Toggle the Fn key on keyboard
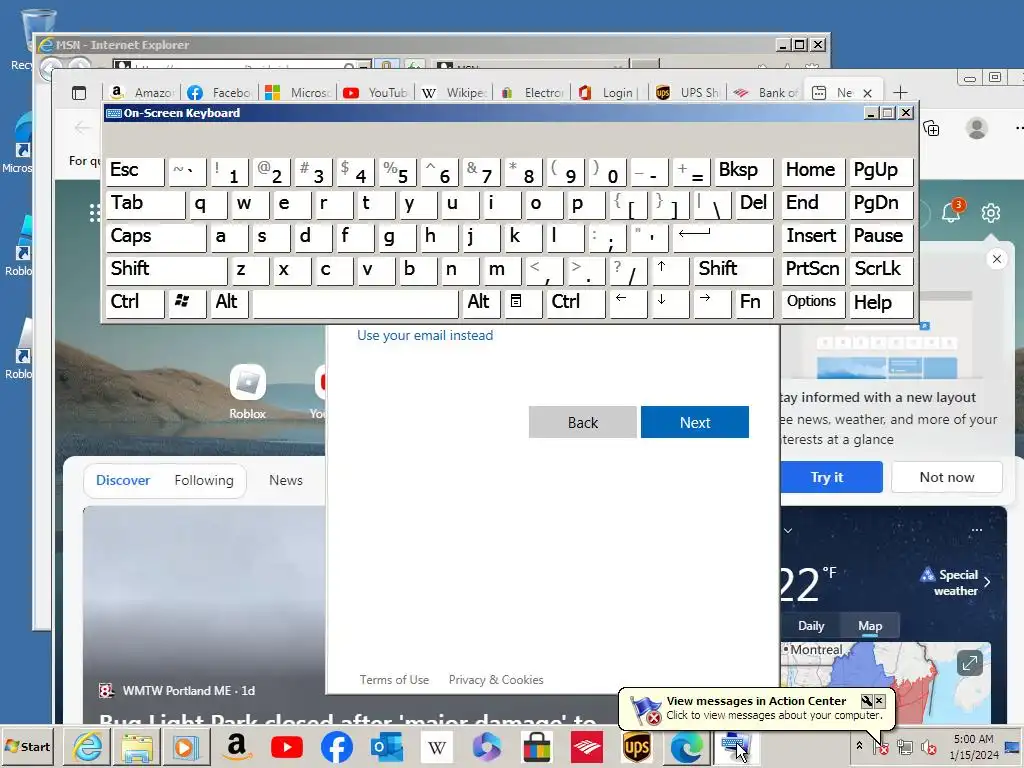Viewport: 1024px width, 768px height. click(x=754, y=303)
